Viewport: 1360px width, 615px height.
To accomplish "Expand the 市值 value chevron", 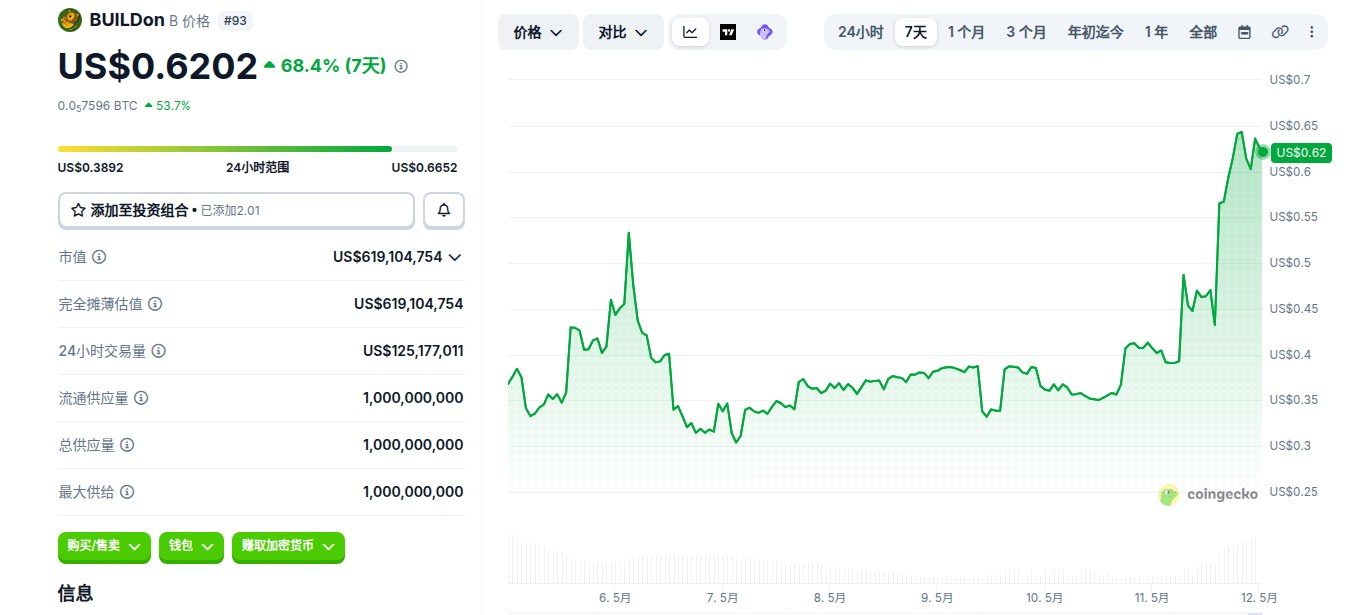I will click(455, 257).
